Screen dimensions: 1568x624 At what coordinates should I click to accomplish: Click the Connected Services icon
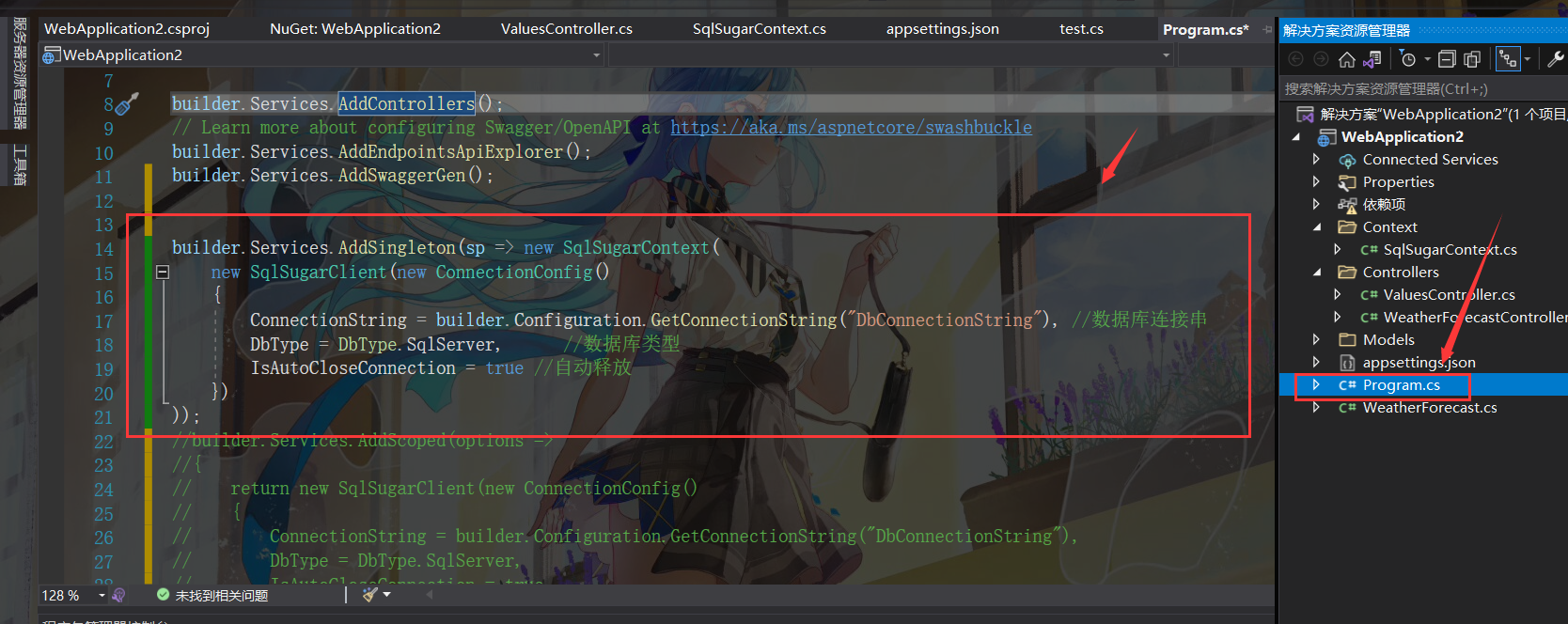pos(1347,160)
